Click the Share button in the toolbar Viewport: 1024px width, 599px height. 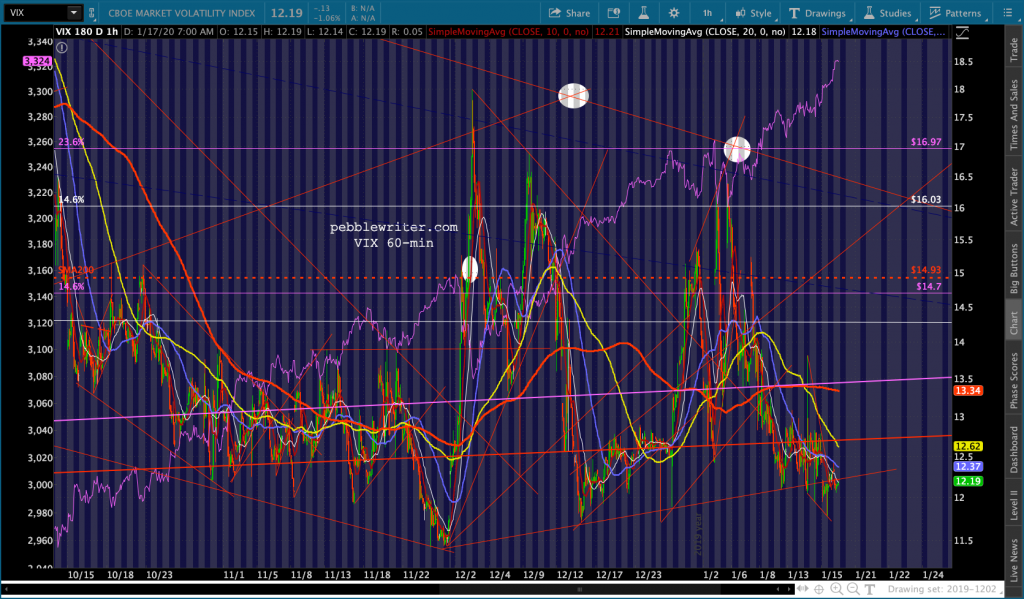pyautogui.click(x=569, y=13)
